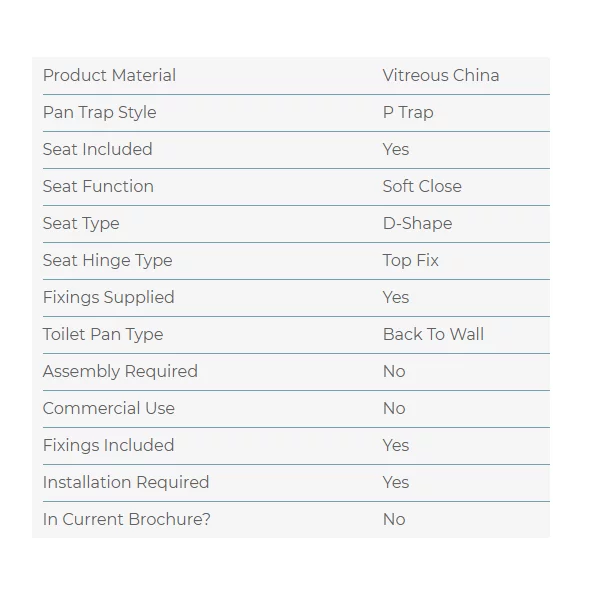Click the Toilet Pan Type label

[102, 335]
